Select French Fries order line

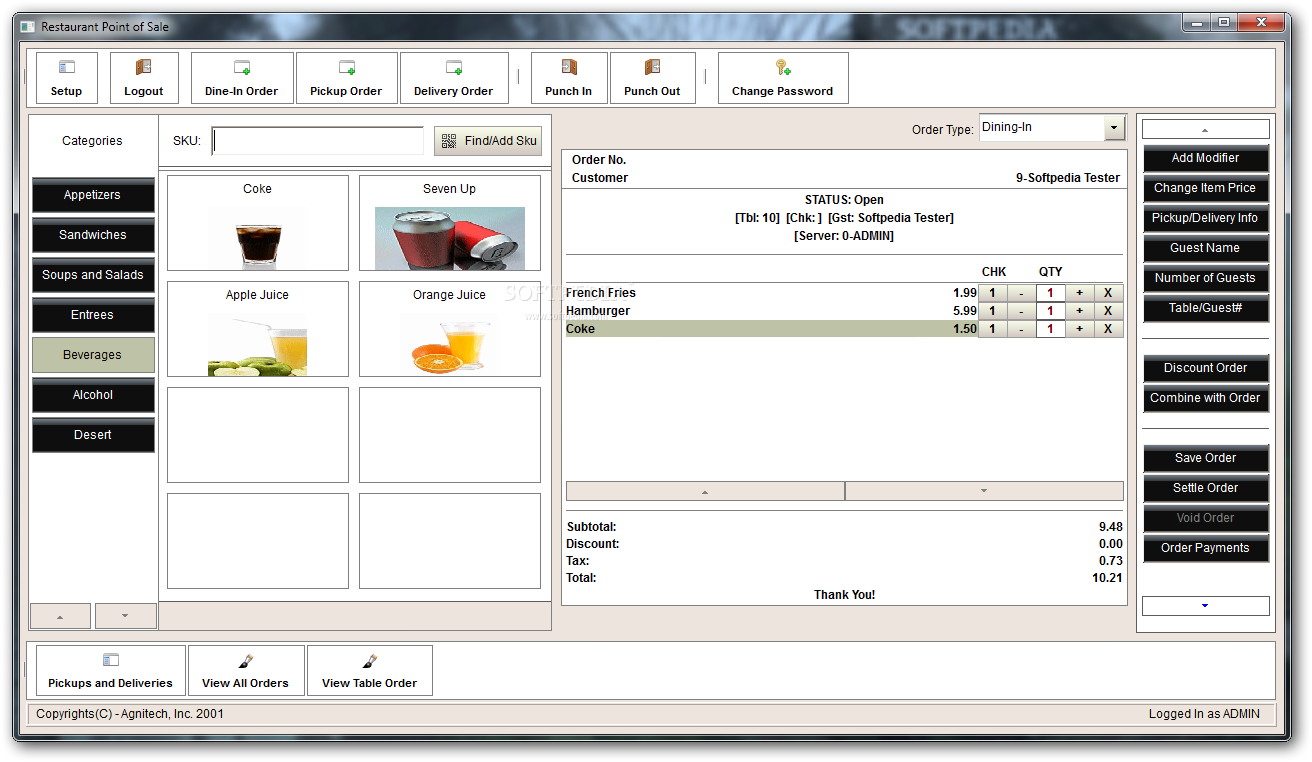(771, 293)
